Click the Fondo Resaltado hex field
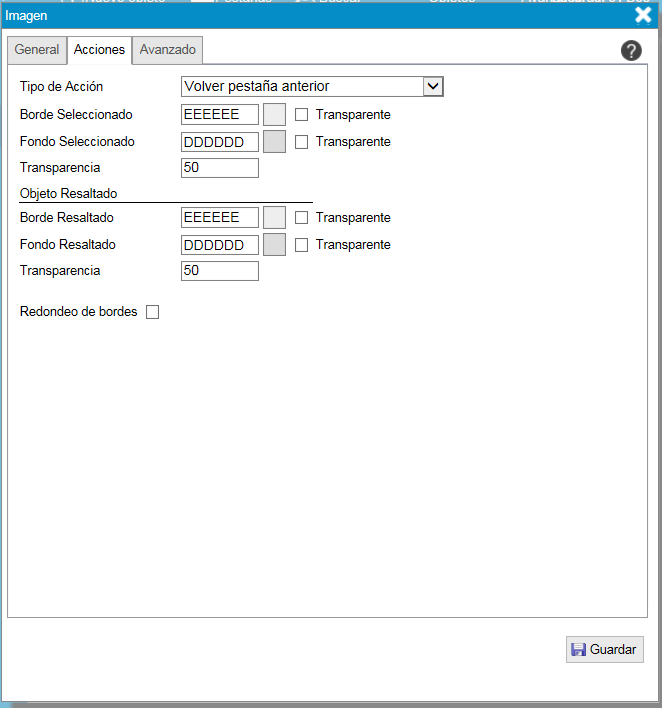This screenshot has width=662, height=708. [x=220, y=245]
